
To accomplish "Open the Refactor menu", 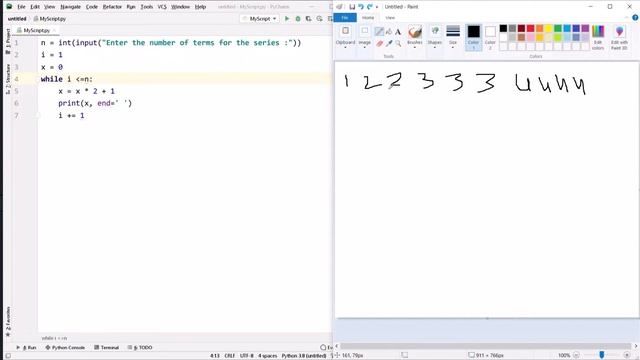I will coord(112,7).
